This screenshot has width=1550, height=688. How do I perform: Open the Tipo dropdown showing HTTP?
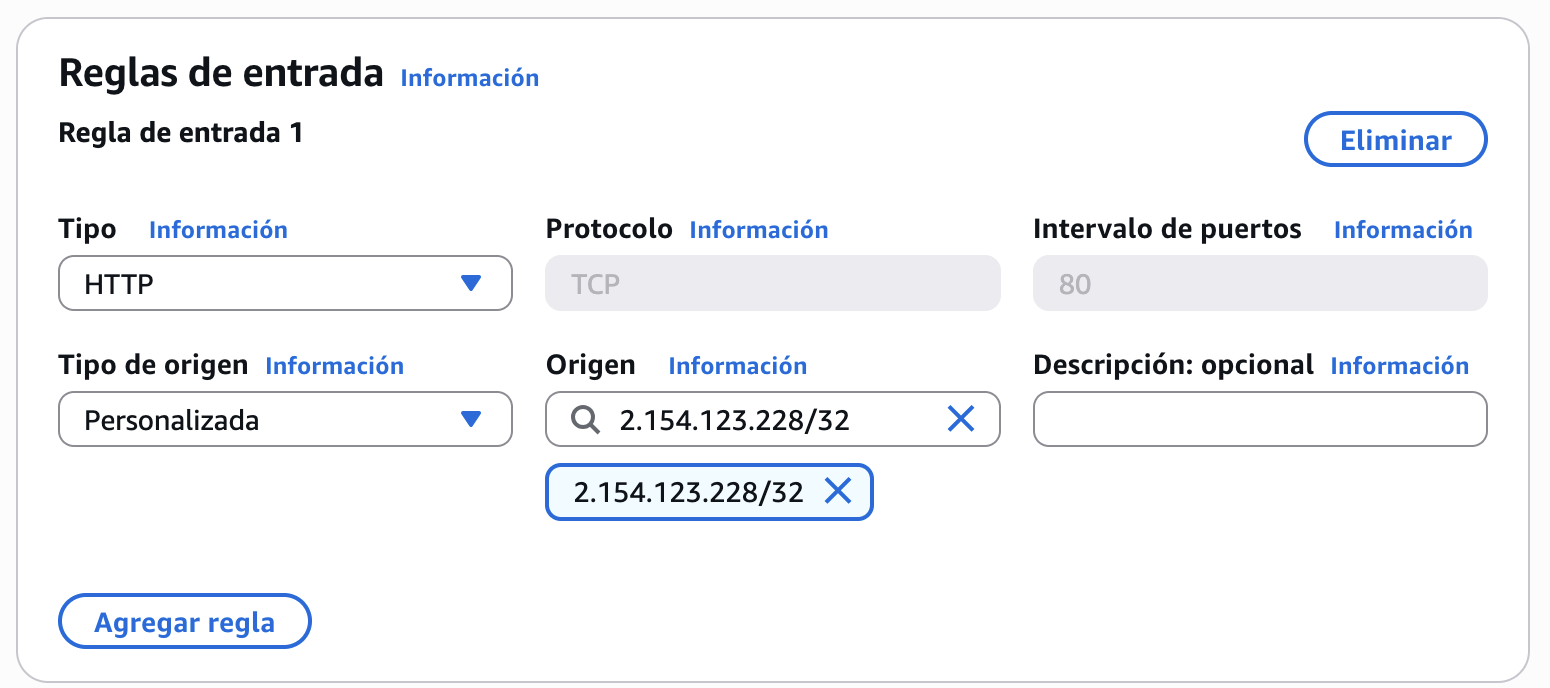[285, 284]
